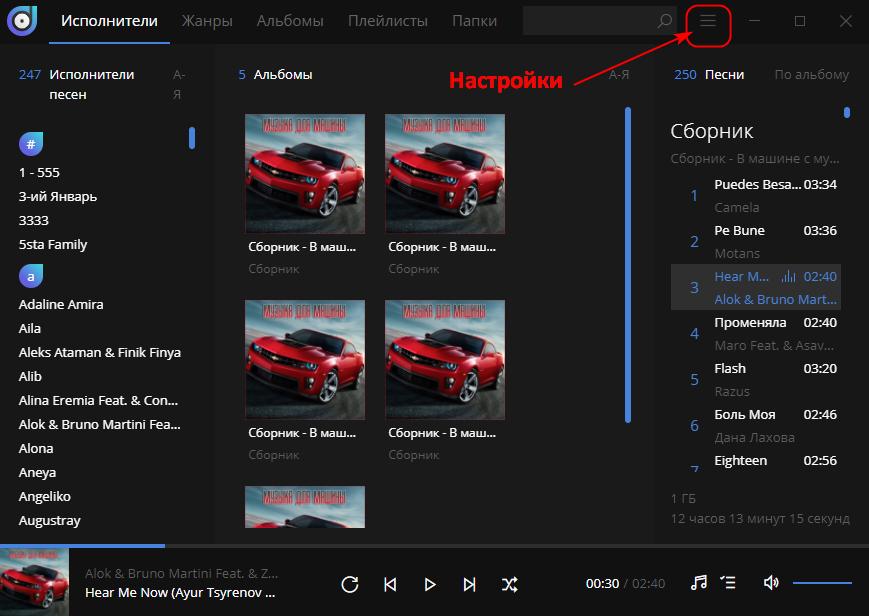
Task: Select the Исполнители tab
Action: 109,21
